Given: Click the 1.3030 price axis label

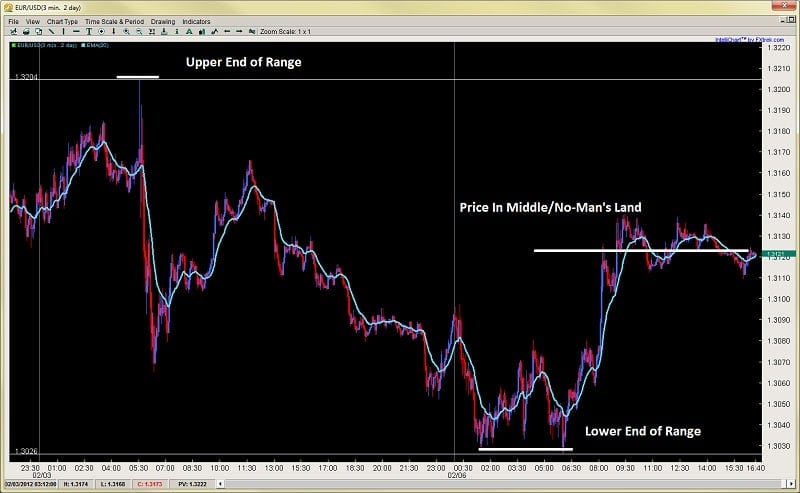Looking at the screenshot, I should pyautogui.click(x=778, y=446).
